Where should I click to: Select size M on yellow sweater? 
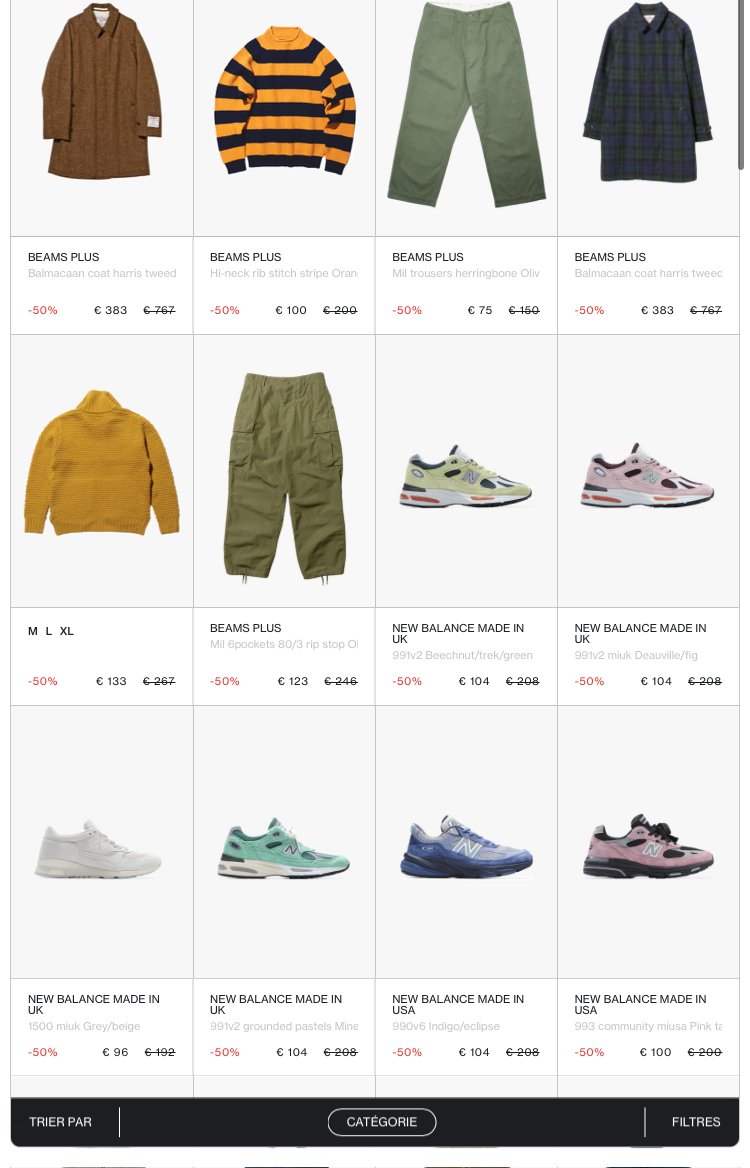[33, 631]
